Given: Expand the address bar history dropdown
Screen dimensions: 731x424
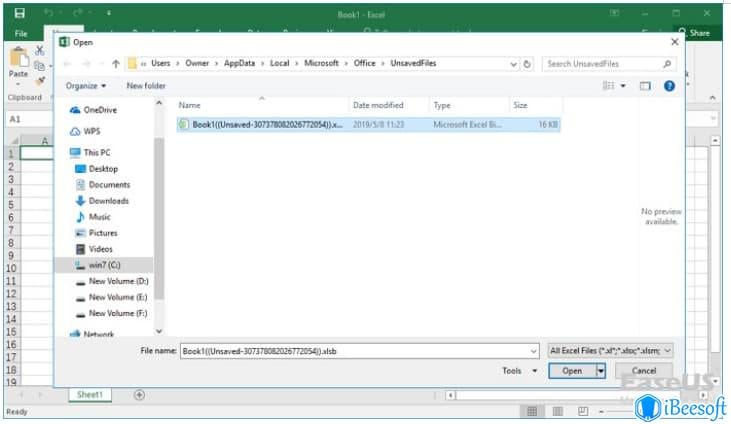Looking at the screenshot, I should coord(513,64).
